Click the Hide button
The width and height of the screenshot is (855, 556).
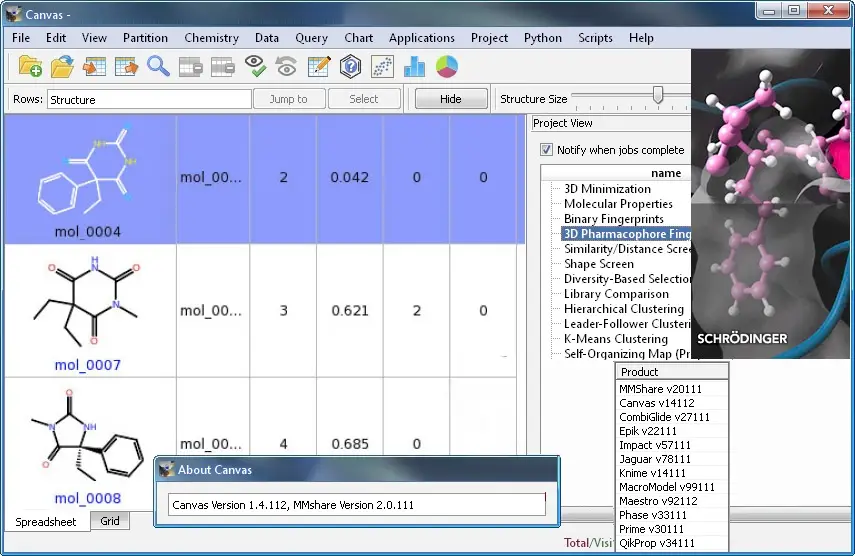[450, 99]
